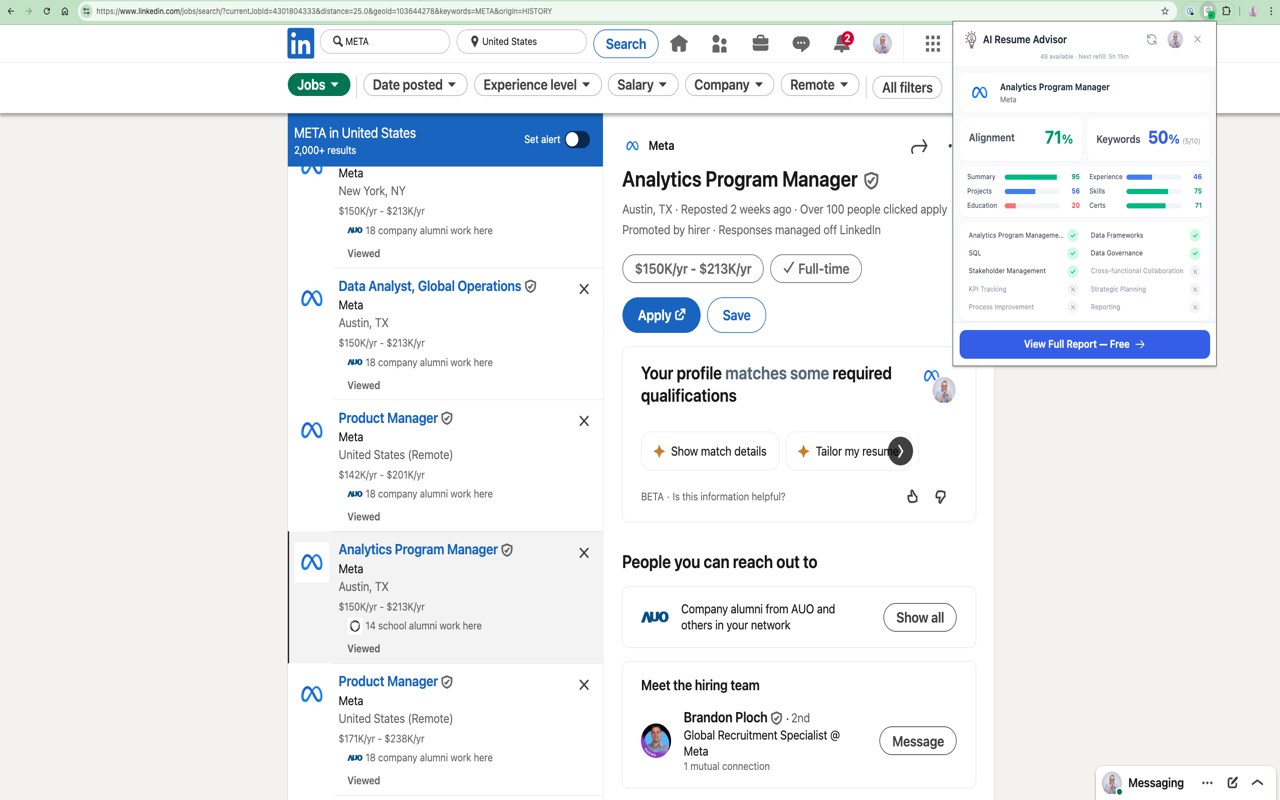Screen dimensions: 1280x800
Task: Open Salary filter dropdown
Action: coord(643,85)
